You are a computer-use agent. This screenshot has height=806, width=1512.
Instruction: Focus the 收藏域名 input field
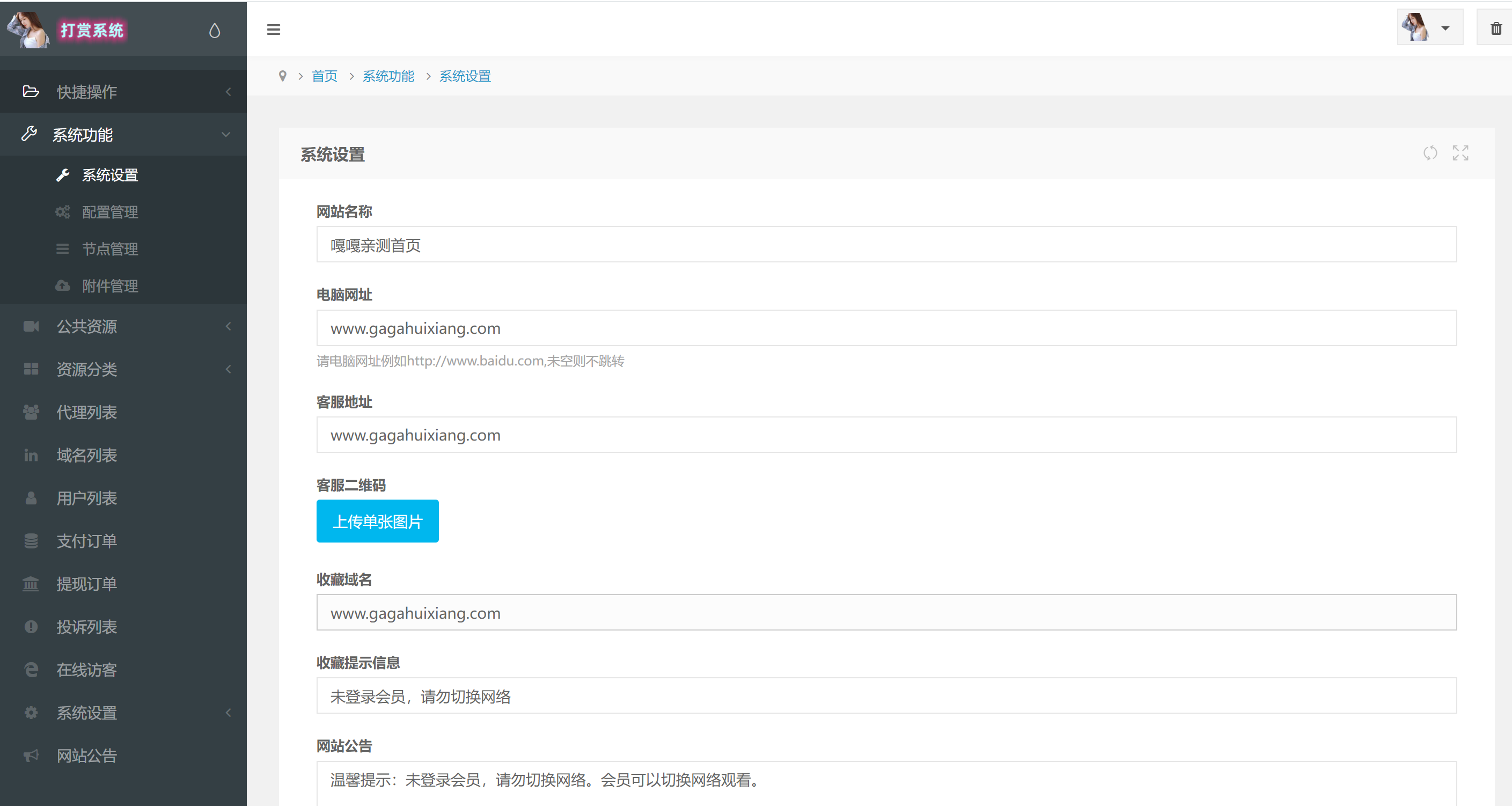(886, 612)
